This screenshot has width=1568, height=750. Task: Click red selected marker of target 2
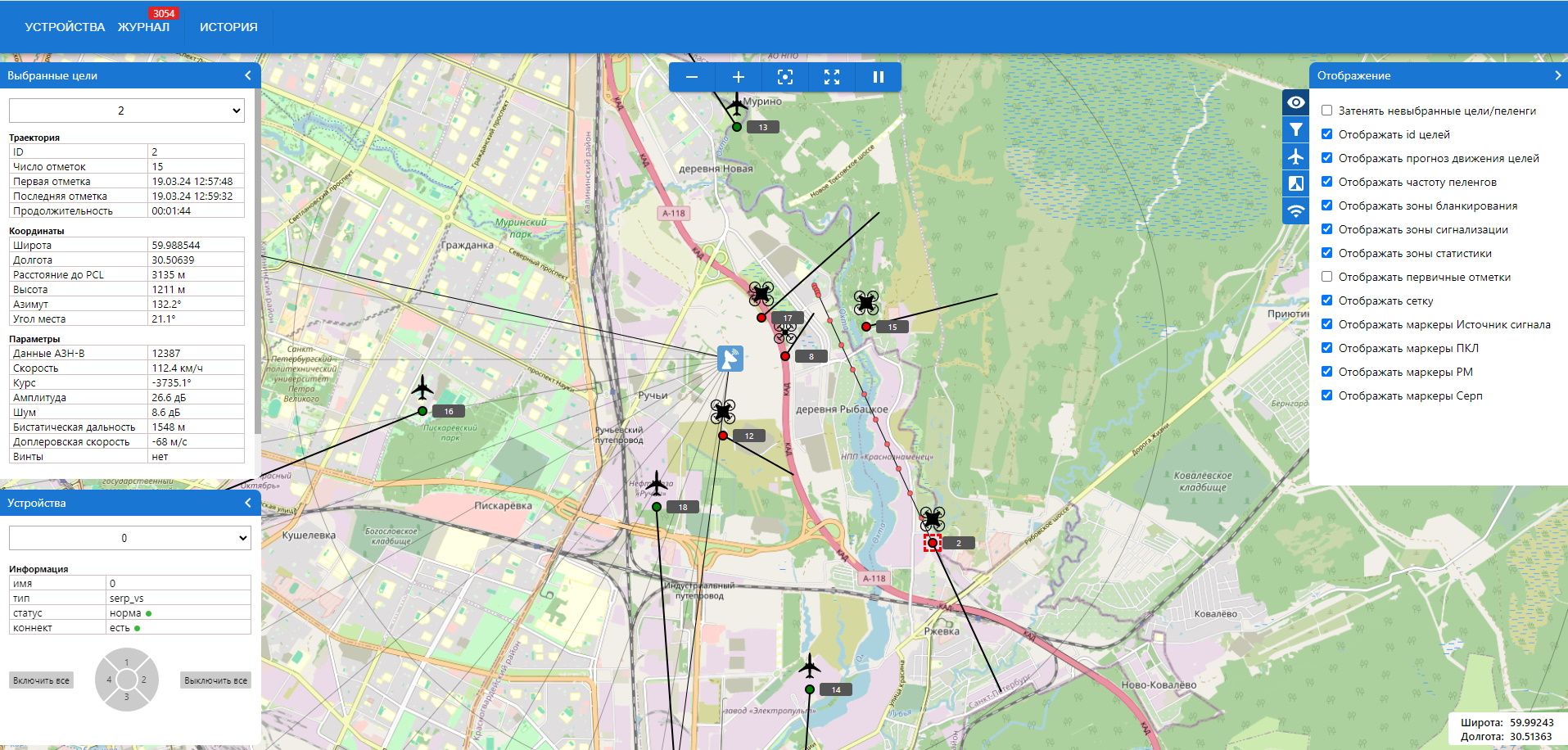[x=932, y=543]
